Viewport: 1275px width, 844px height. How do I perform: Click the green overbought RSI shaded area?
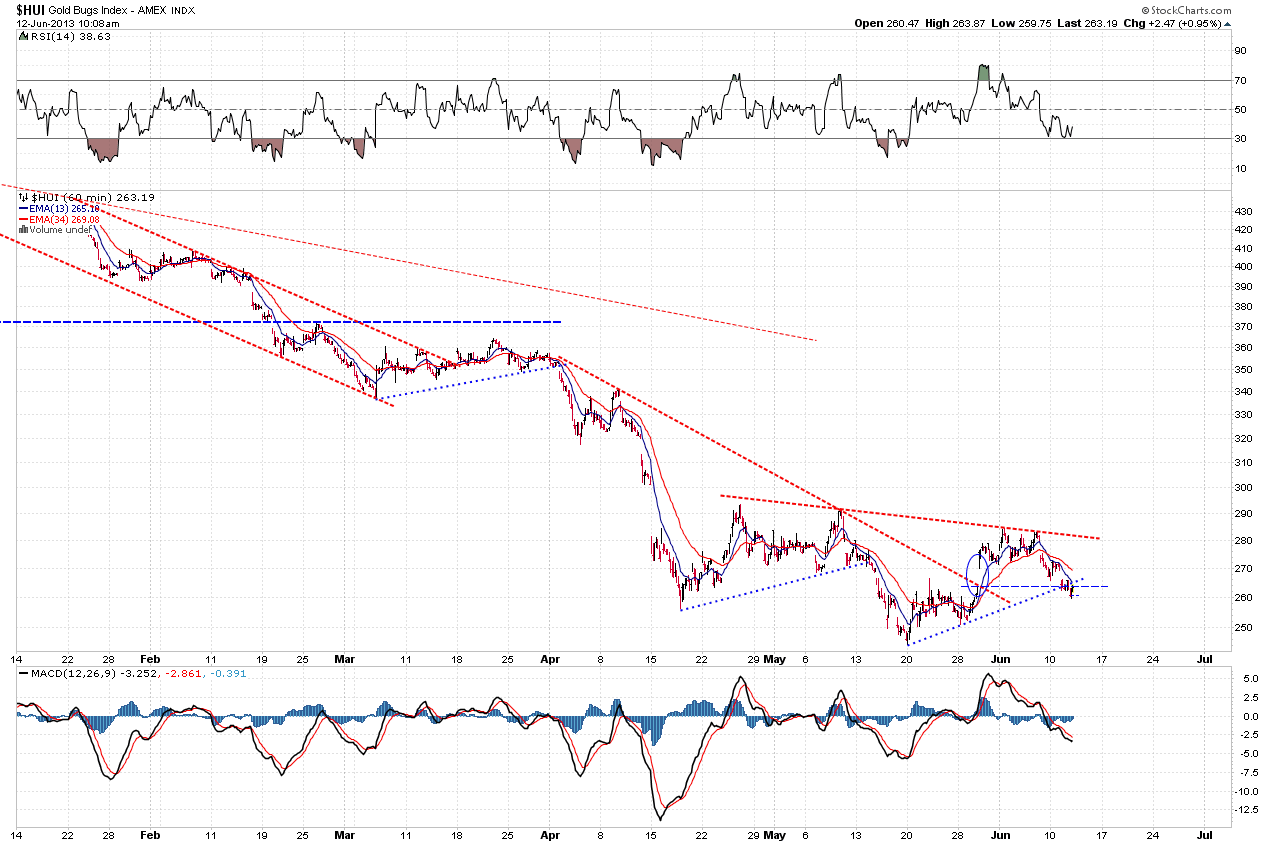984,73
